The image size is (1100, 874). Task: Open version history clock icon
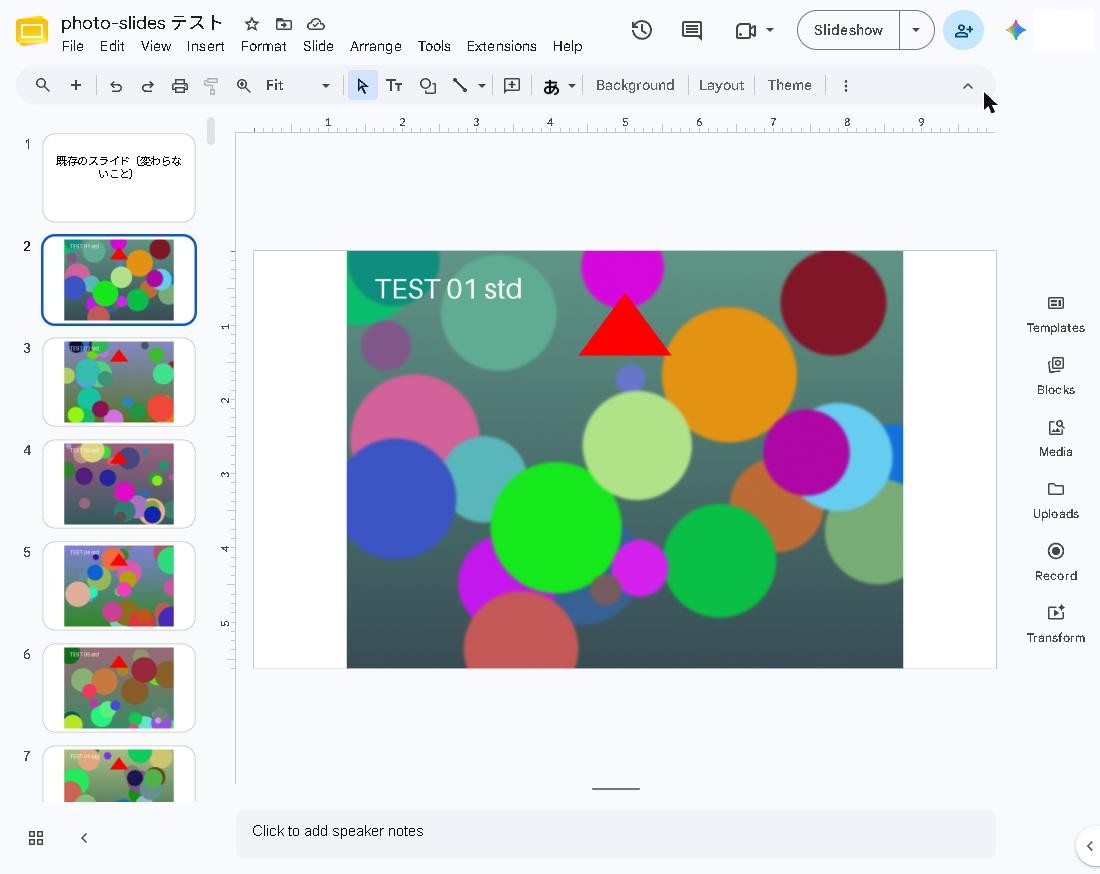tap(641, 30)
